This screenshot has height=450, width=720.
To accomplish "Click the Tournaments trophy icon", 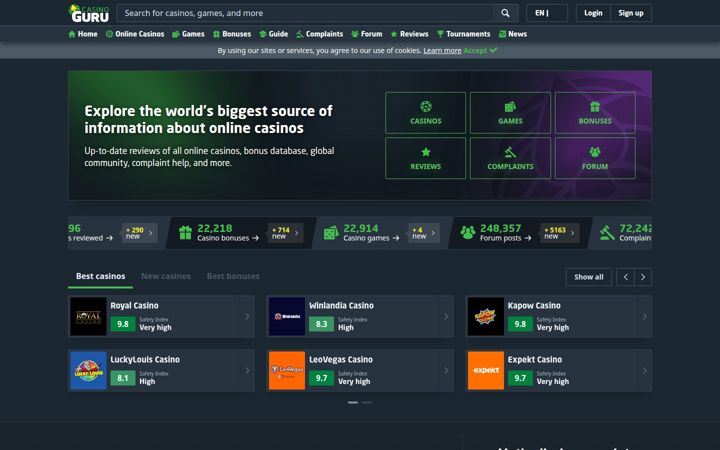I will [440, 34].
